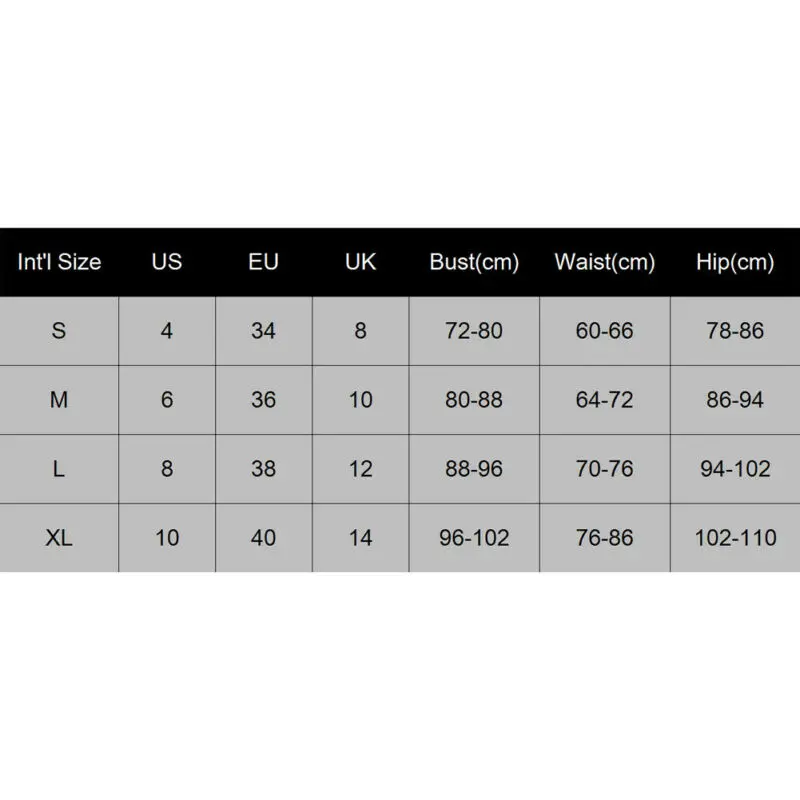The width and height of the screenshot is (800, 800).
Task: Select the US column header
Action: click(x=167, y=263)
